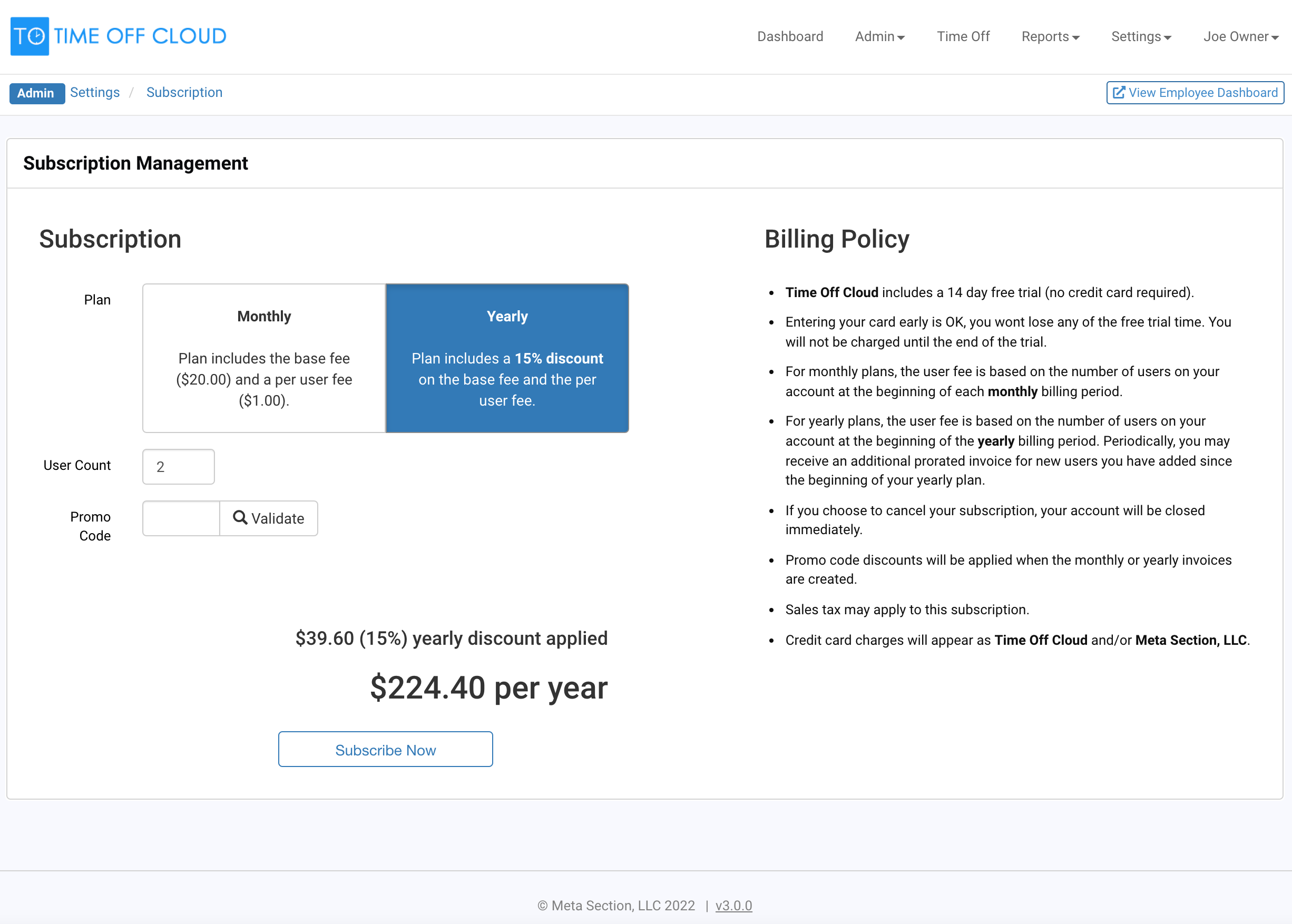Switch billing from Yearly to Monthly
This screenshot has height=924, width=1292.
coord(263,358)
